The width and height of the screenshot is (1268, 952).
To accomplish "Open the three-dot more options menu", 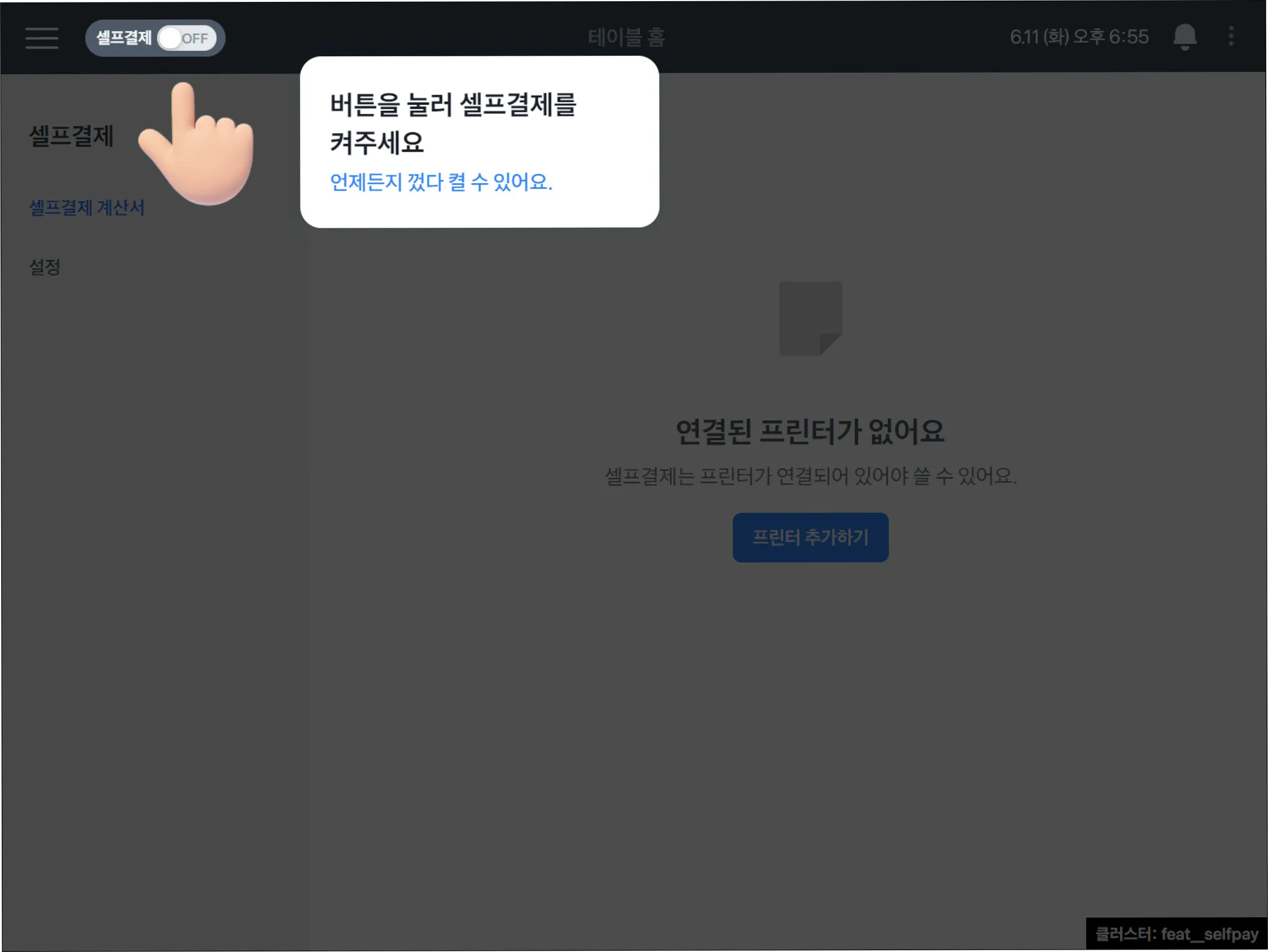I will pyautogui.click(x=1231, y=37).
